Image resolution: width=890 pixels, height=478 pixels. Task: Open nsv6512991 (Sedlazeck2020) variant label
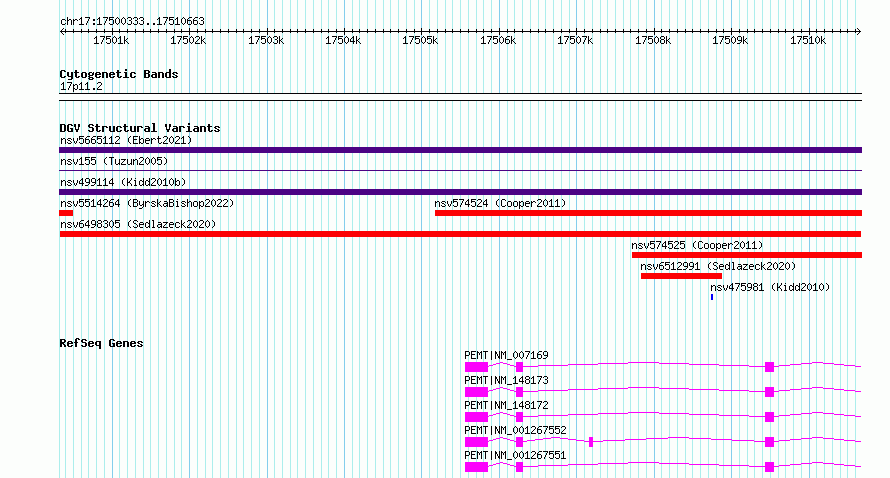718,266
